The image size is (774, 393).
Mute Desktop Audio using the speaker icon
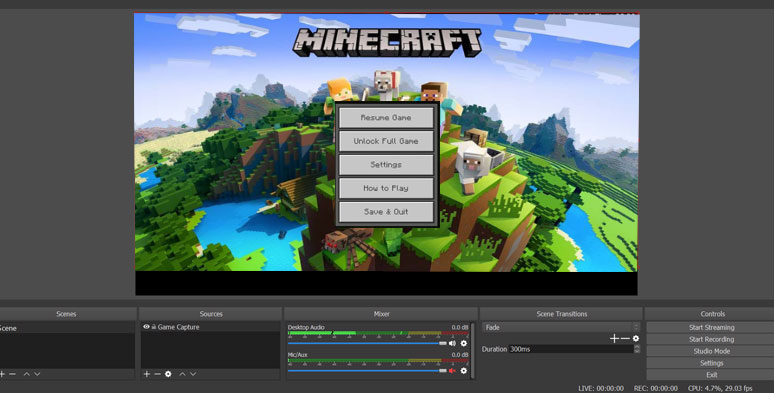coord(452,343)
